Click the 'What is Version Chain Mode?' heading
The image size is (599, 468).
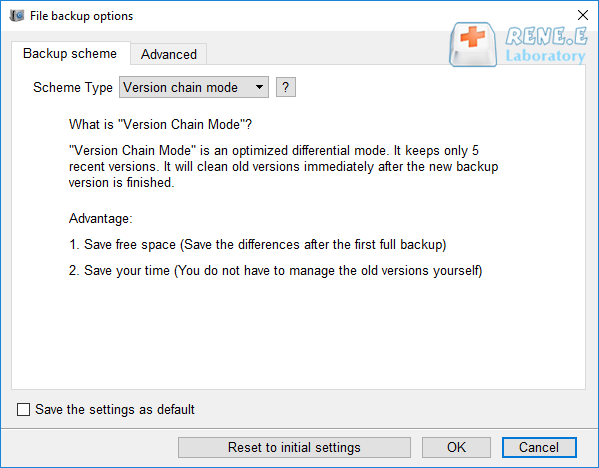click(x=160, y=125)
